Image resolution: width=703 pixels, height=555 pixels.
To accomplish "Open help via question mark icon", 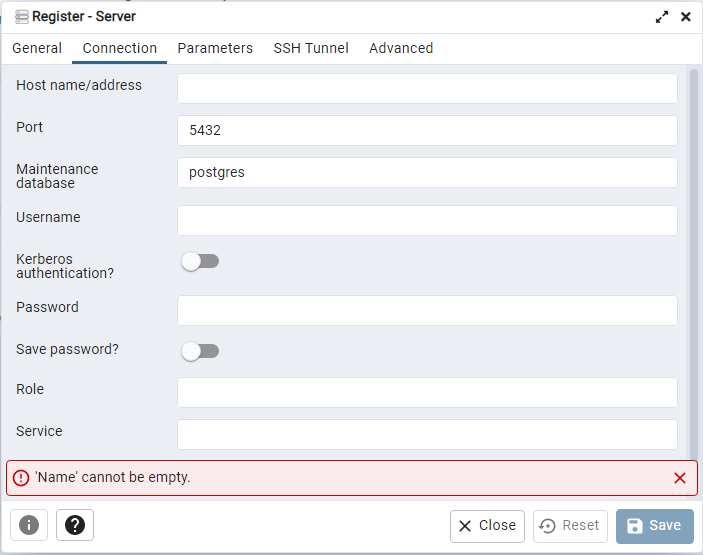I will click(75, 525).
